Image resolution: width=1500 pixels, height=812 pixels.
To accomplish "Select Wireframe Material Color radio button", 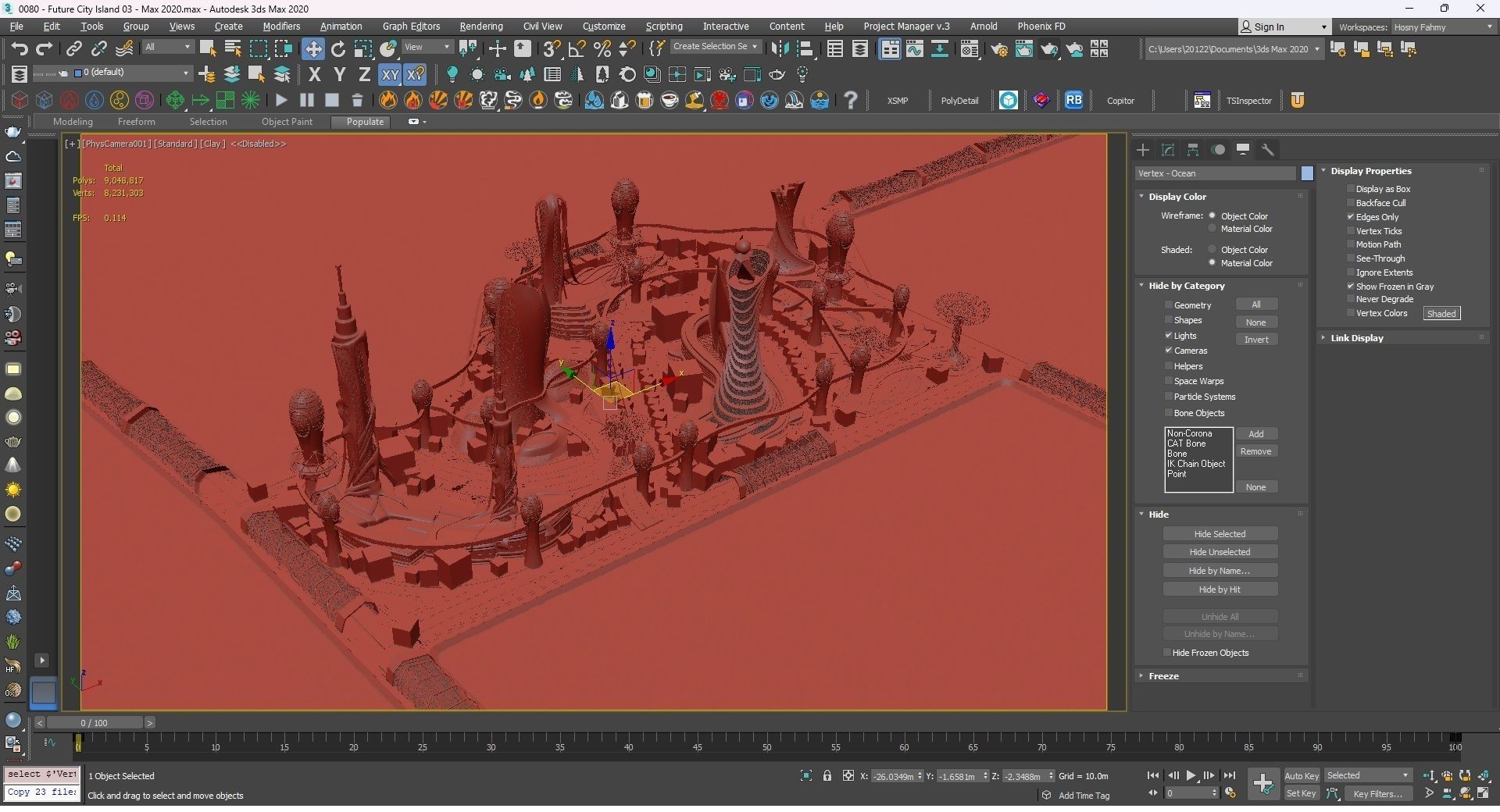I will tap(1212, 229).
